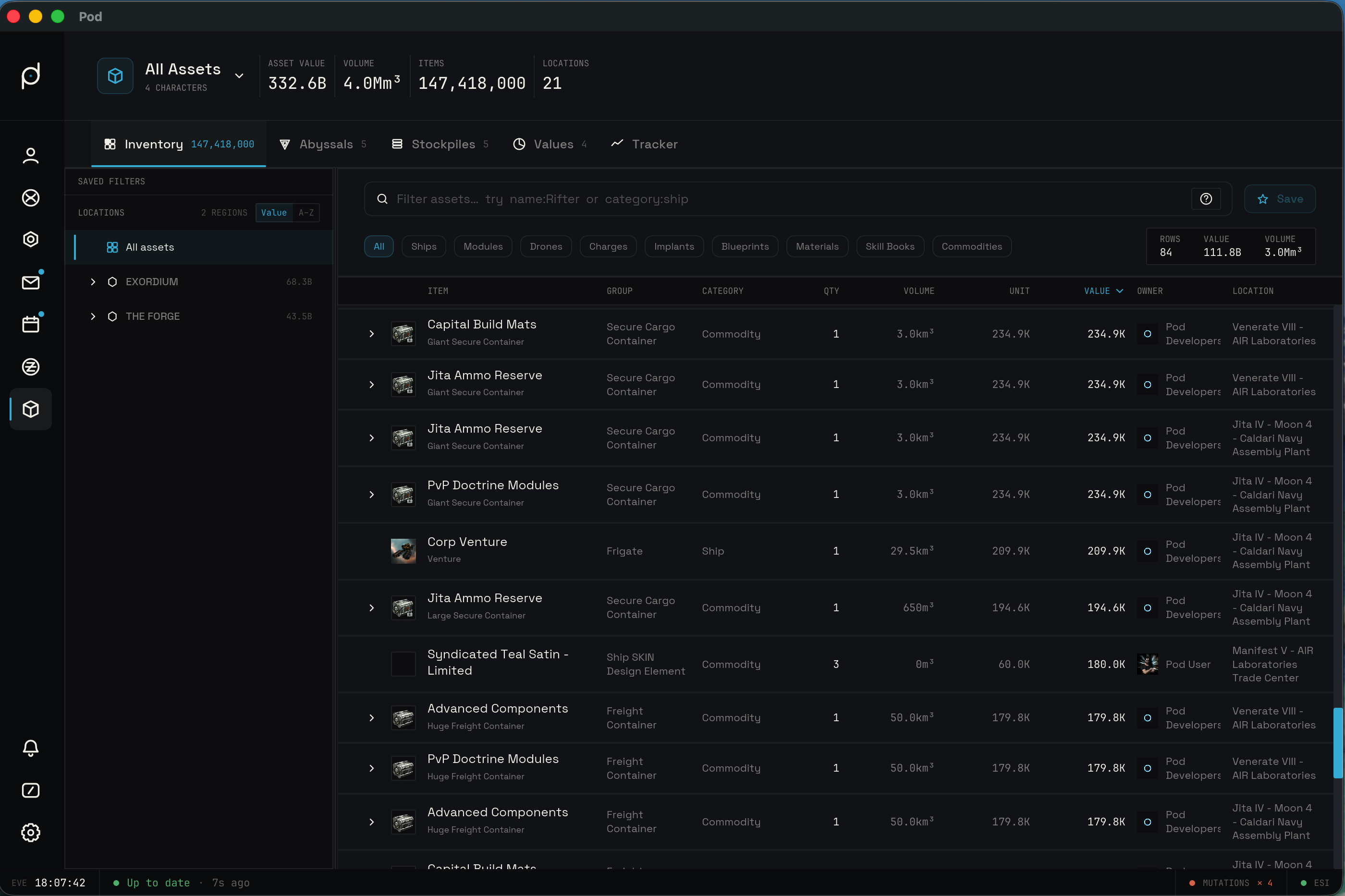Open the filter help question mark icon
Viewport: 1345px width, 896px height.
pos(1206,199)
